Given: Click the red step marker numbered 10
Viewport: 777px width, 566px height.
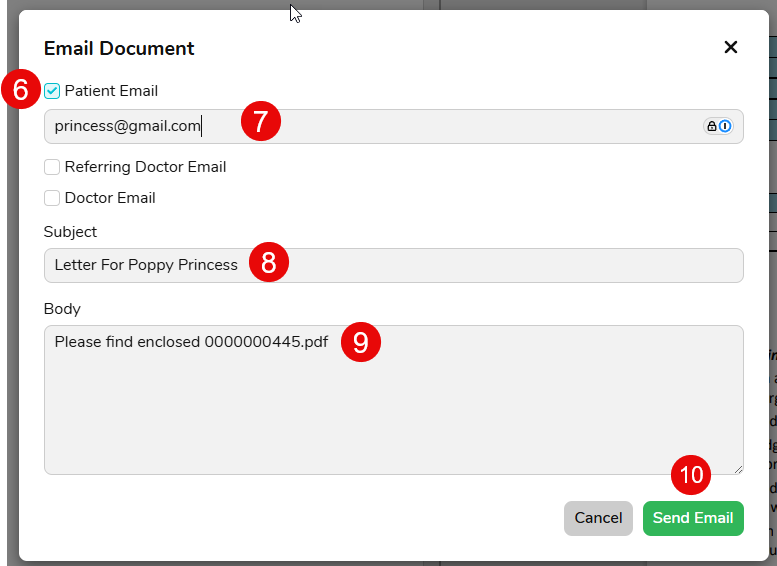Looking at the screenshot, I should [691, 476].
